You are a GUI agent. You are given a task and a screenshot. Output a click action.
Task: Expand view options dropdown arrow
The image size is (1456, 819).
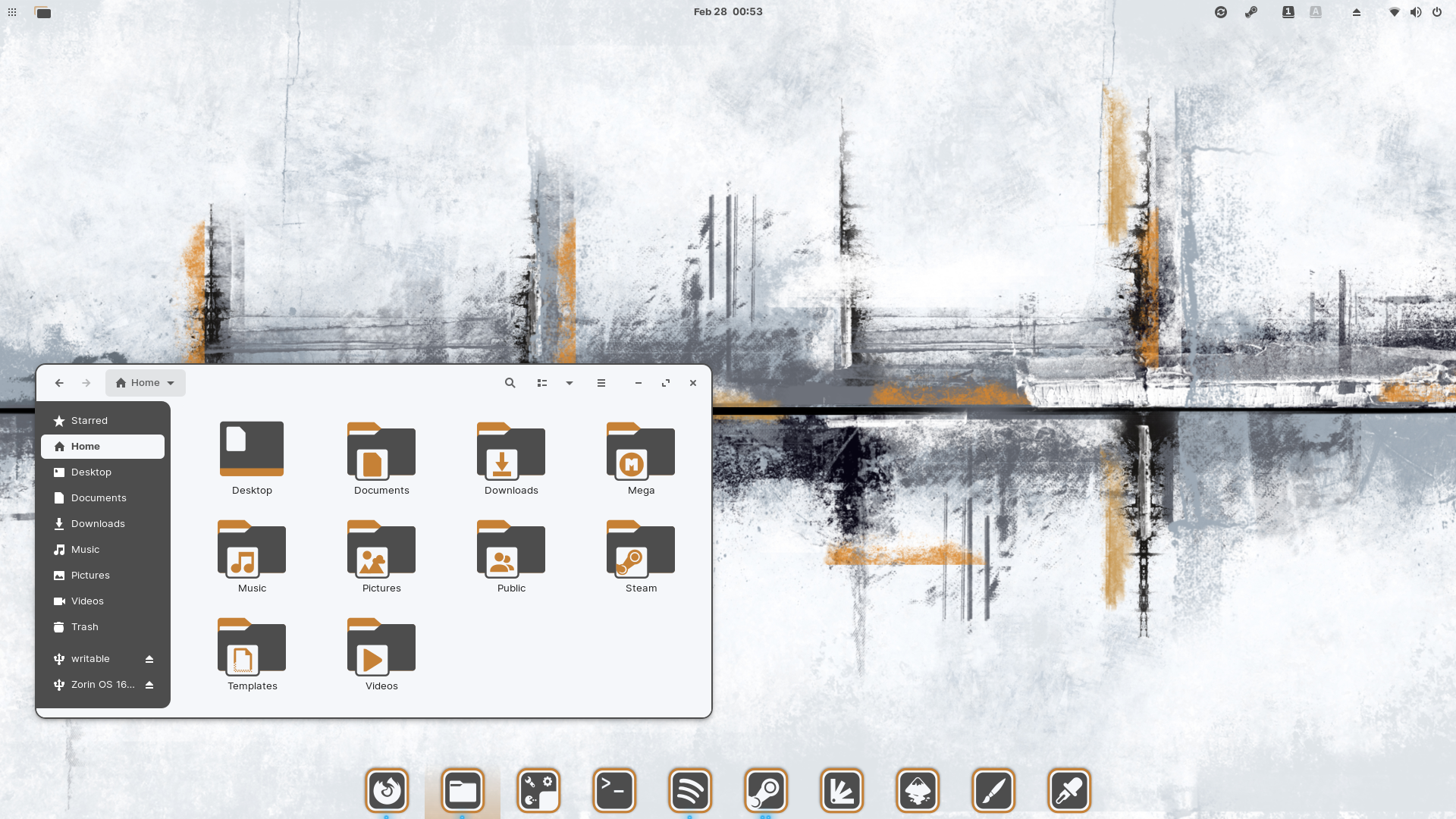coord(570,383)
